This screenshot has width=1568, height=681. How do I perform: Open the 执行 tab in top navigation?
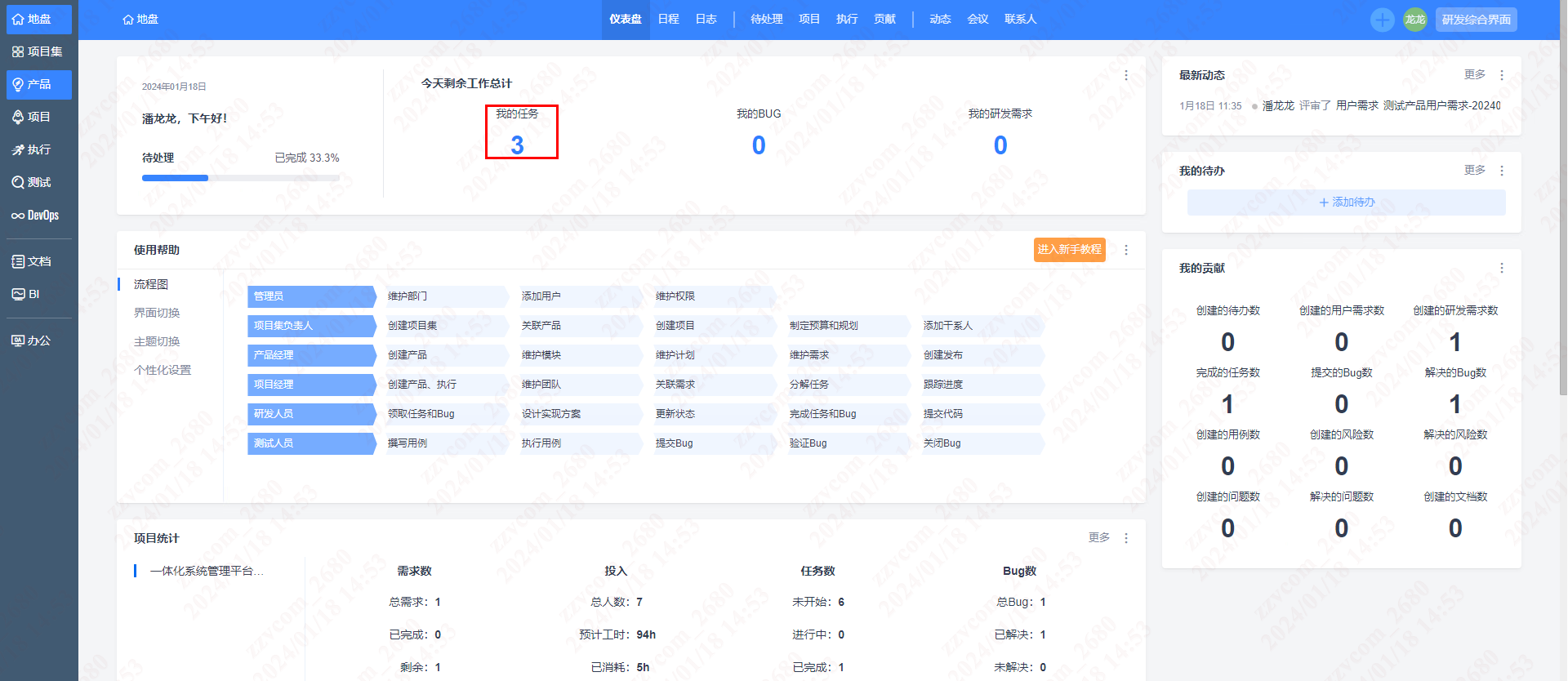(846, 19)
